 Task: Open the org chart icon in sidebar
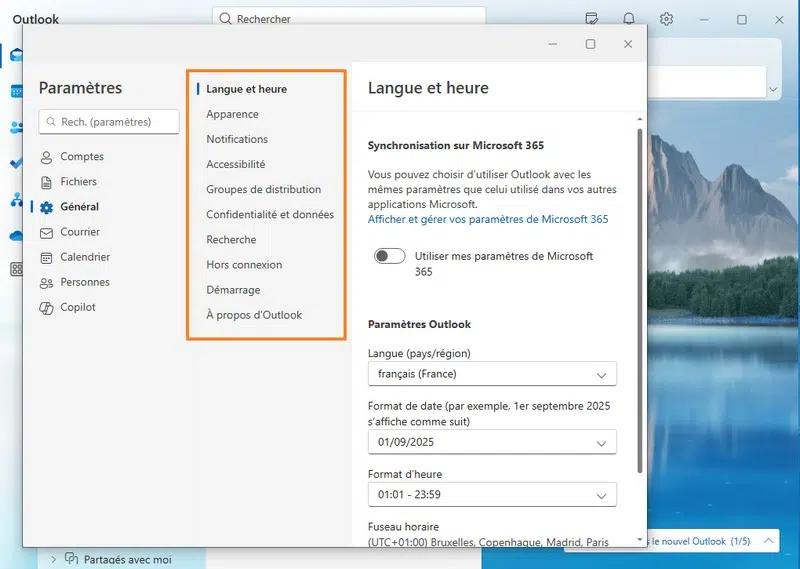pos(17,200)
